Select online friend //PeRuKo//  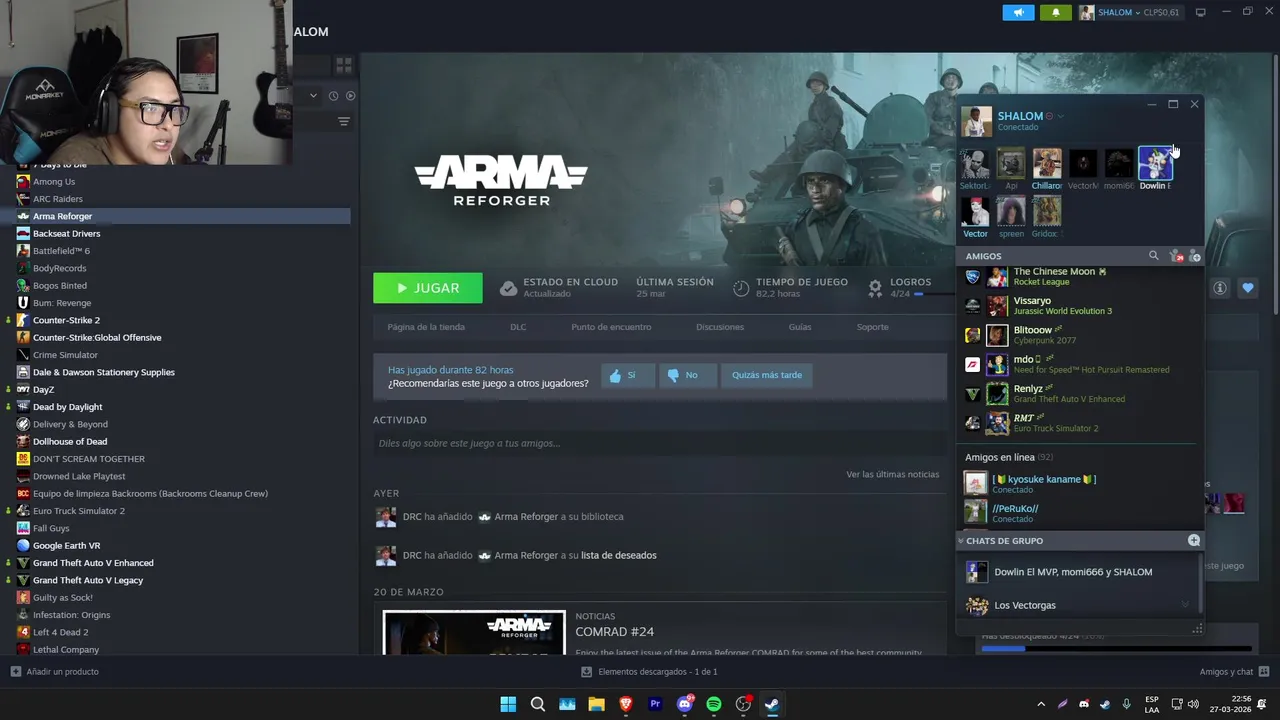(x=1080, y=513)
